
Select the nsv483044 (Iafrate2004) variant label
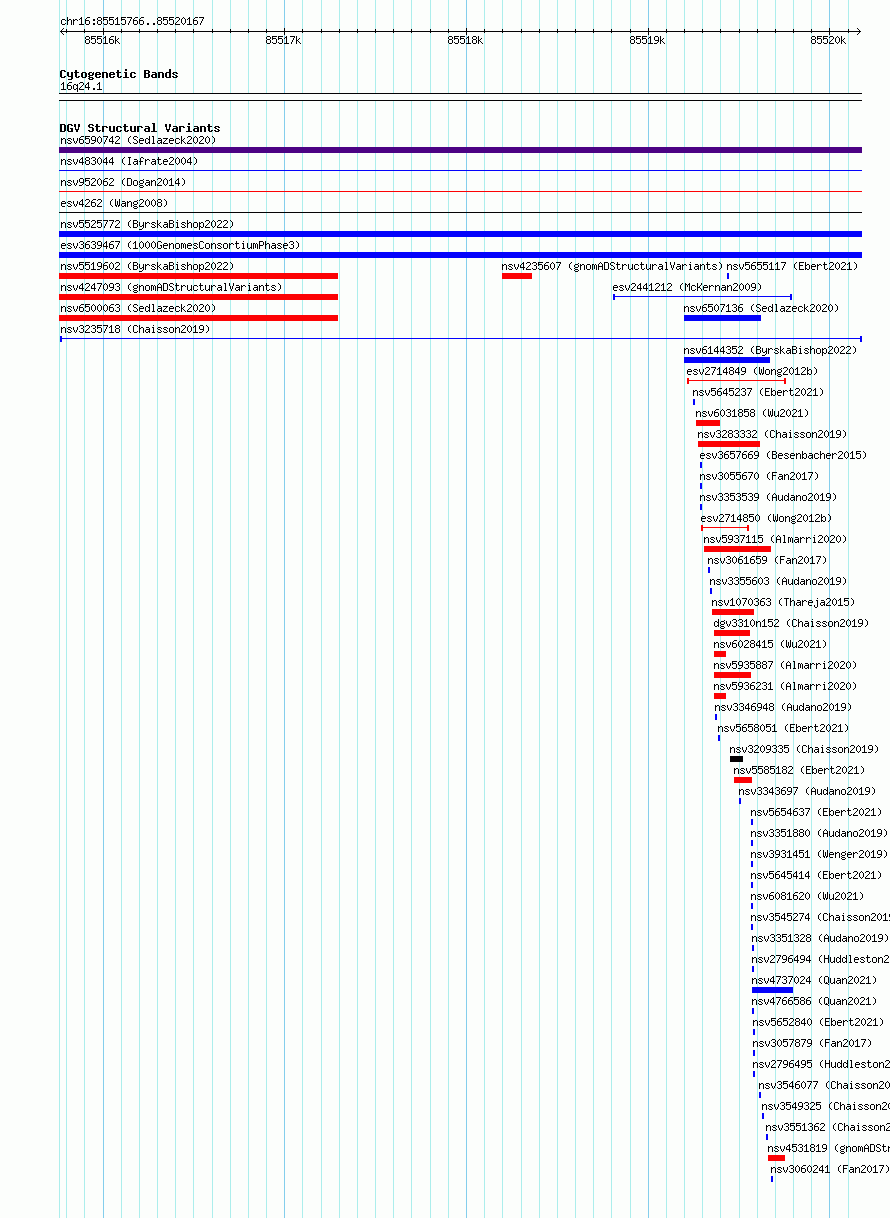[129, 161]
